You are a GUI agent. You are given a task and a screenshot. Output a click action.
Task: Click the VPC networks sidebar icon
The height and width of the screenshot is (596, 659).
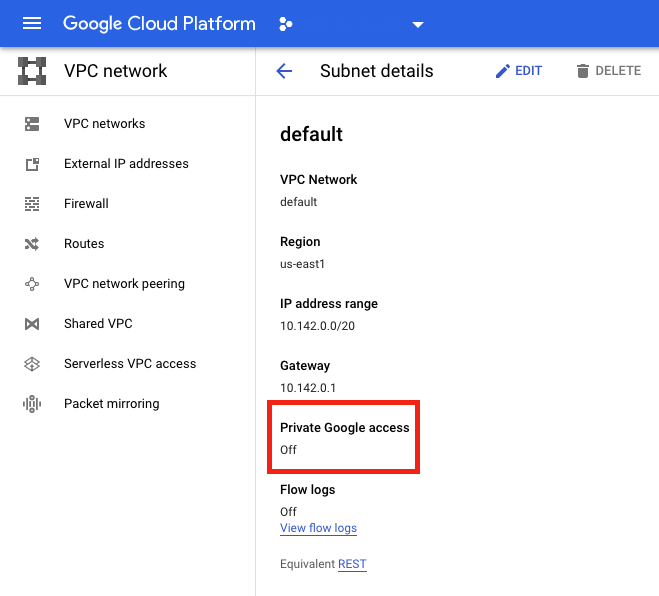(x=32, y=124)
